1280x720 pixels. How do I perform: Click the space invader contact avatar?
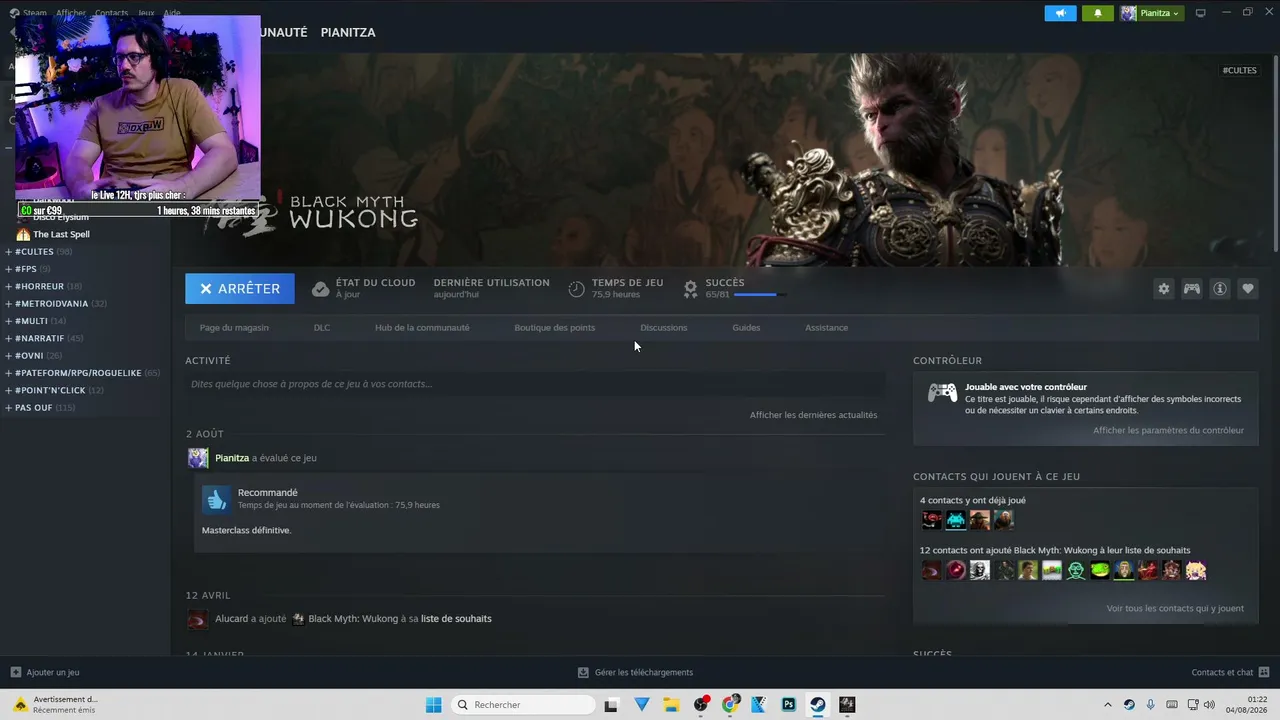point(956,520)
